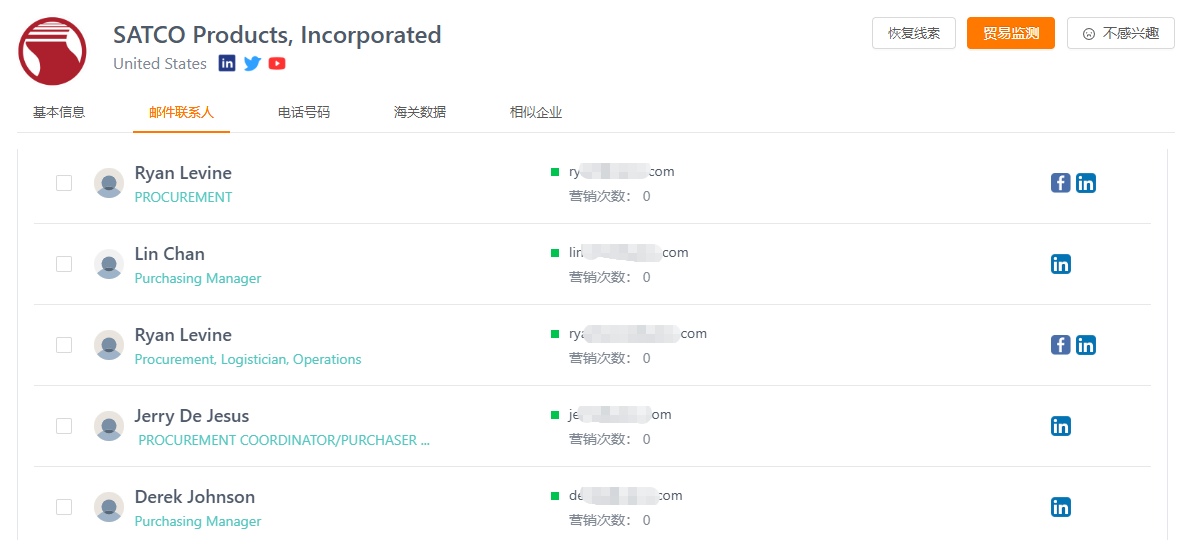Screen dimensions: 1182x540
Task: Open LinkedIn icon for Ryan Levine Logistician row
Action: pos(1086,345)
